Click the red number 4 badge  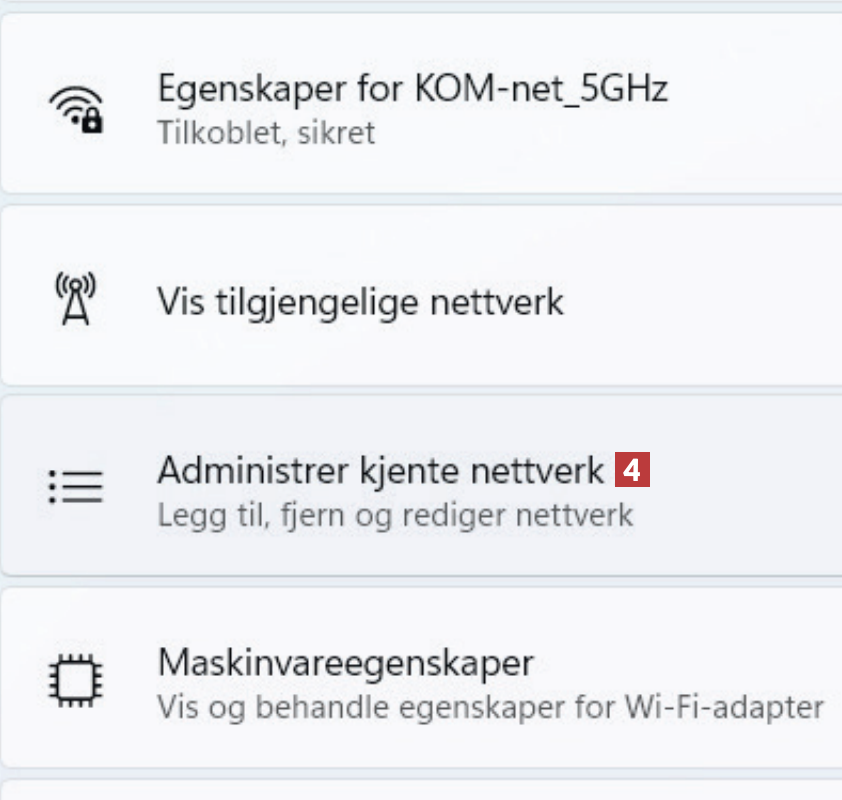pos(633,469)
